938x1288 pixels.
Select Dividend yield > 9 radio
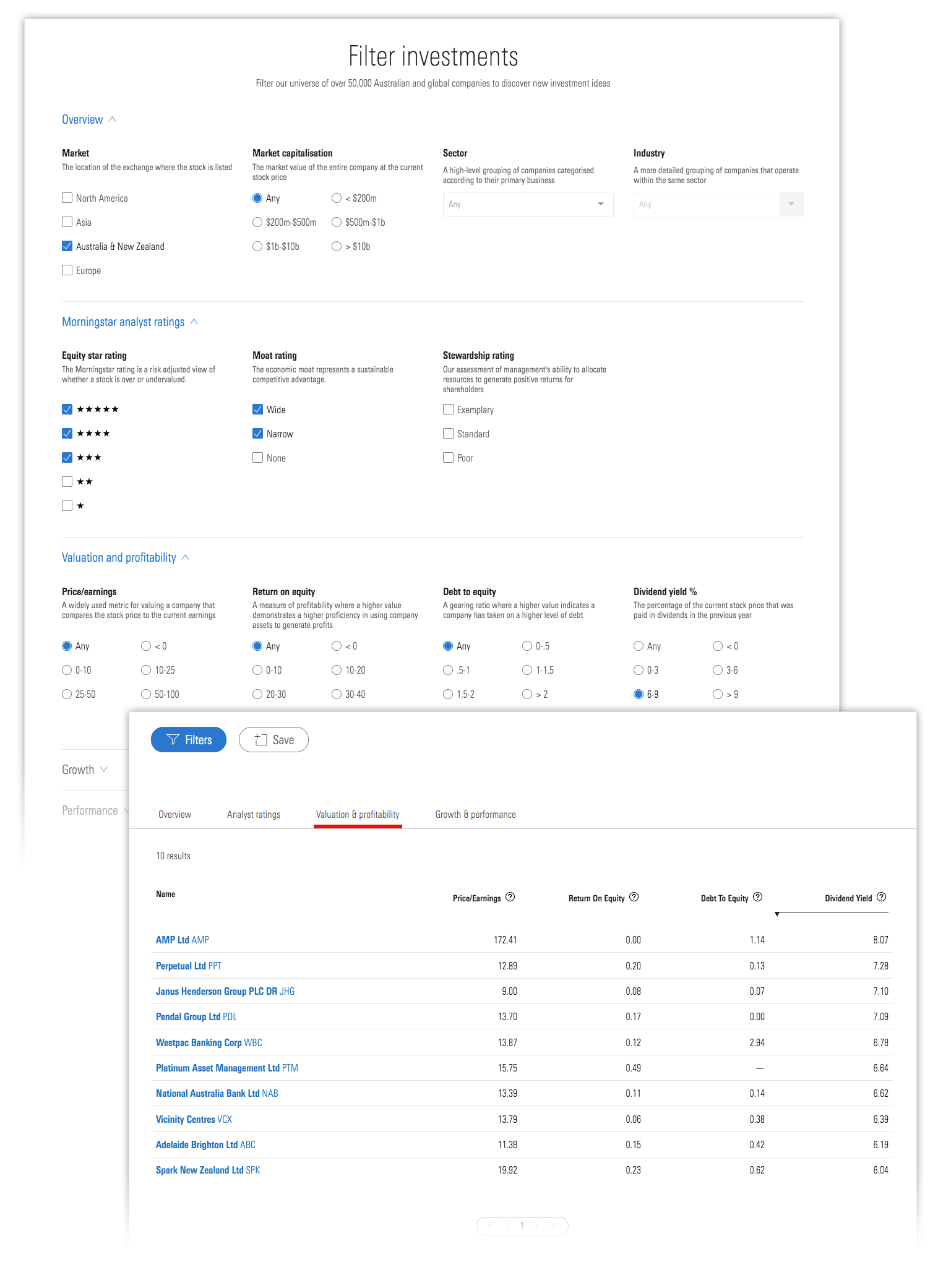[x=718, y=694]
